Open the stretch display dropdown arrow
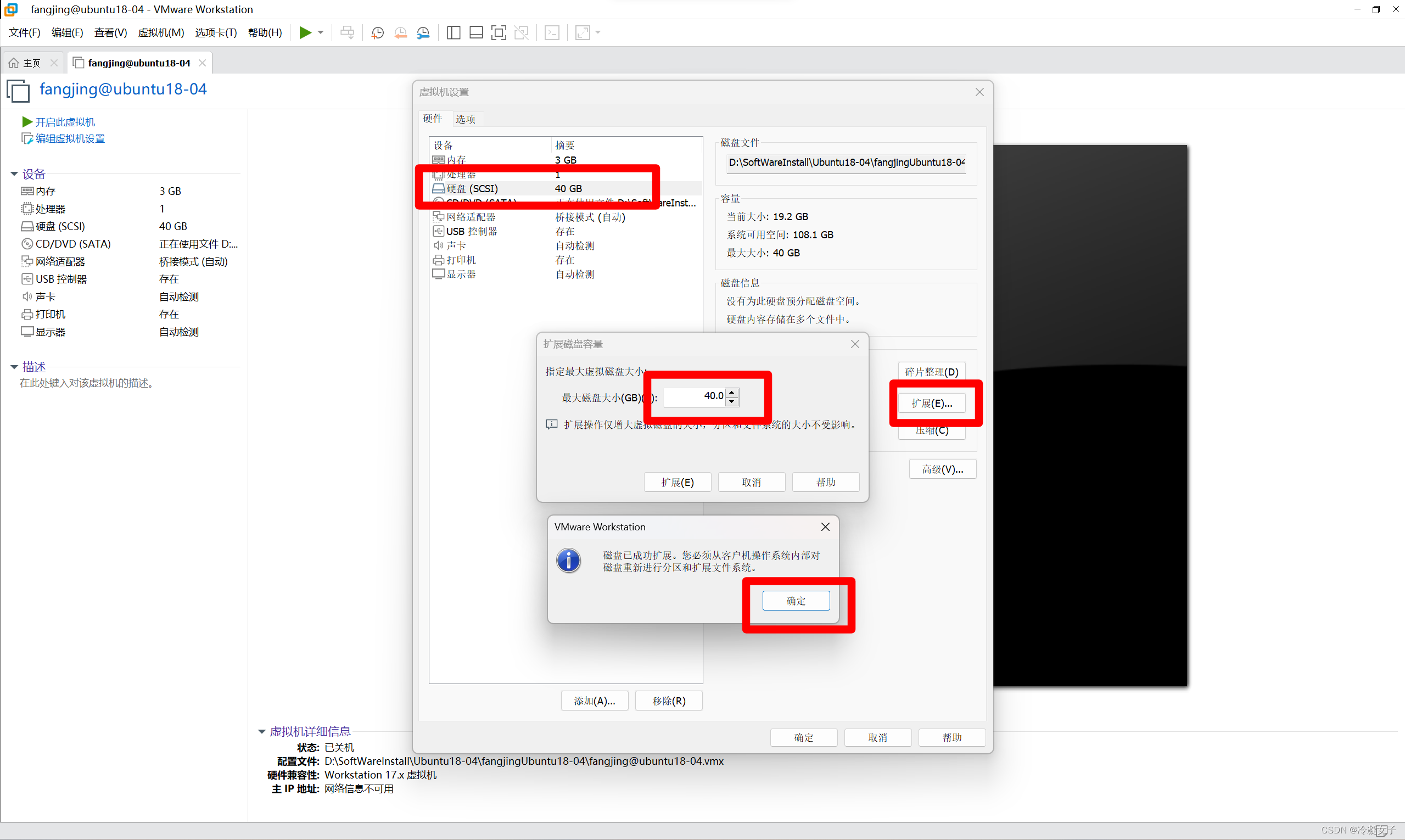The image size is (1405, 840). pyautogui.click(x=598, y=32)
